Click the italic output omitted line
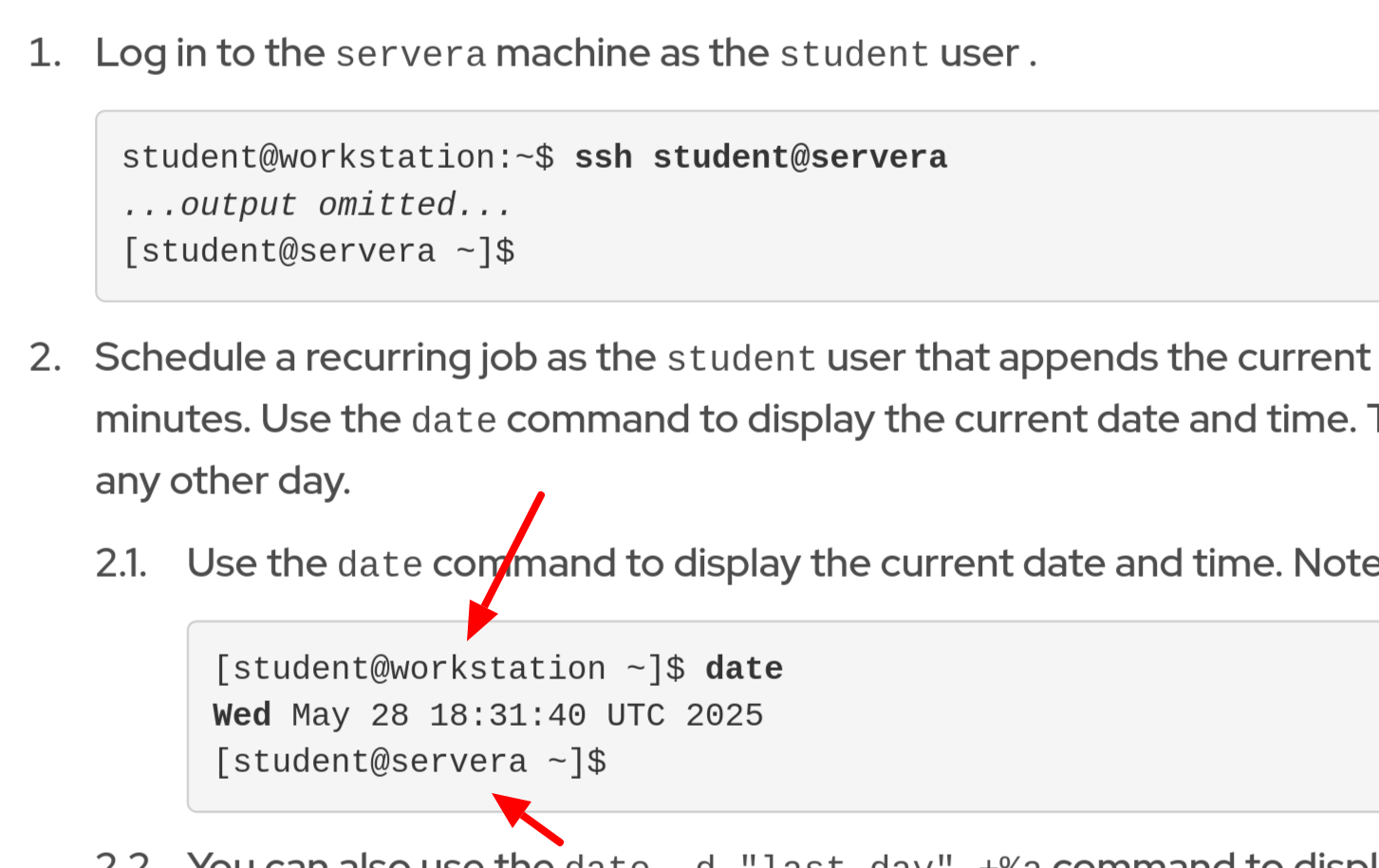This screenshot has width=1379, height=868. [x=318, y=205]
